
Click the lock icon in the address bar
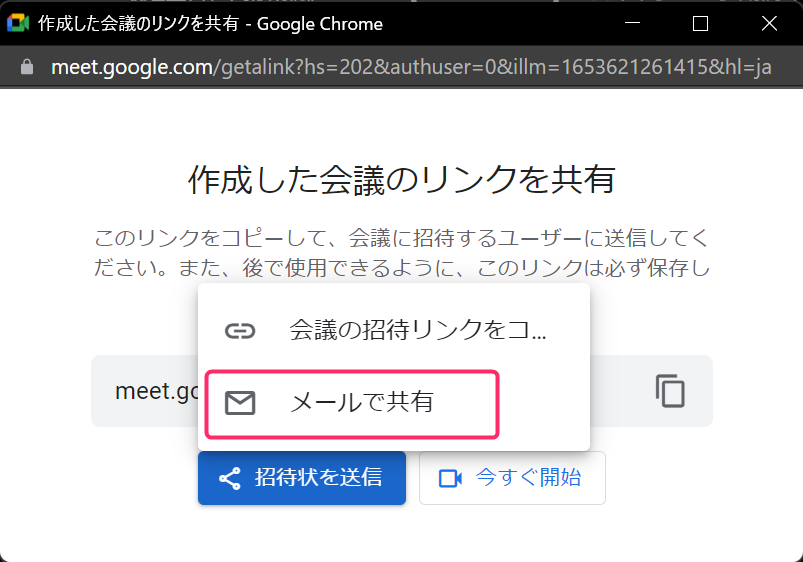(x=27, y=67)
